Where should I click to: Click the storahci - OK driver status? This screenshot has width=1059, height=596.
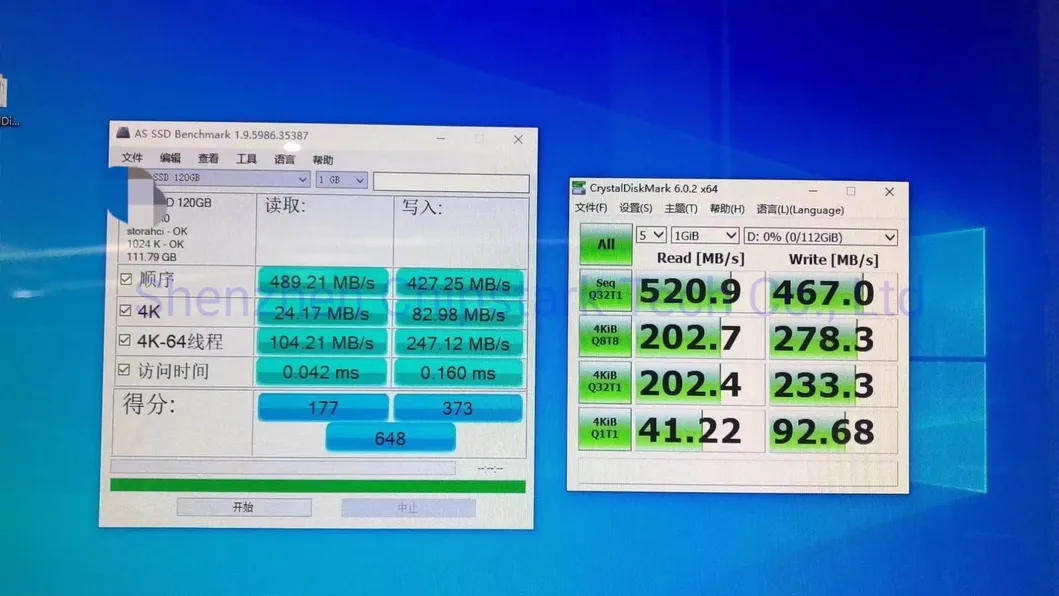click(x=157, y=231)
